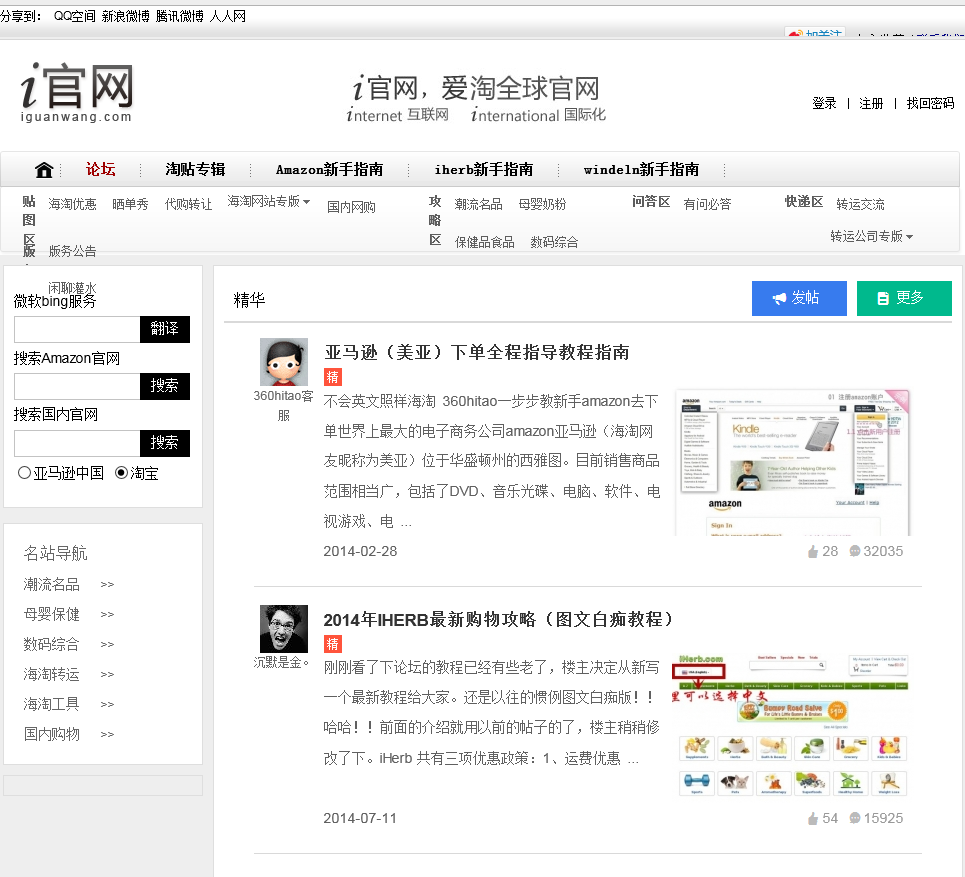Expand 转运公司专版 dropdown
Screen dimensions: 965x877
(871, 236)
